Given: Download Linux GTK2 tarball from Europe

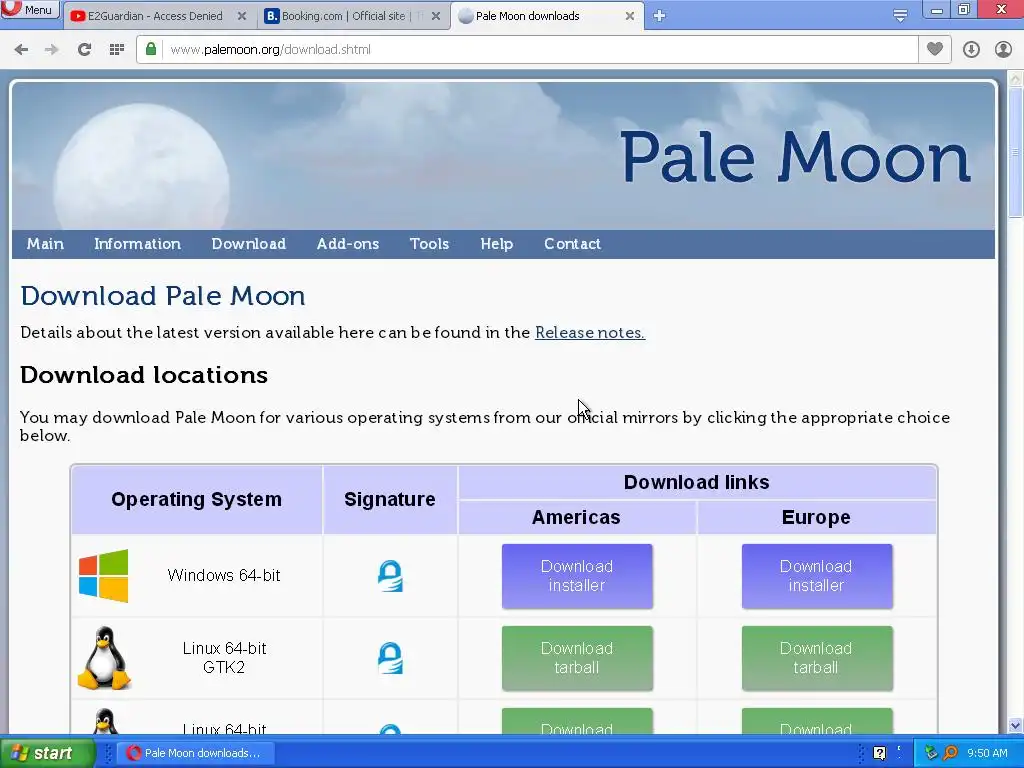Looking at the screenshot, I should tap(816, 658).
